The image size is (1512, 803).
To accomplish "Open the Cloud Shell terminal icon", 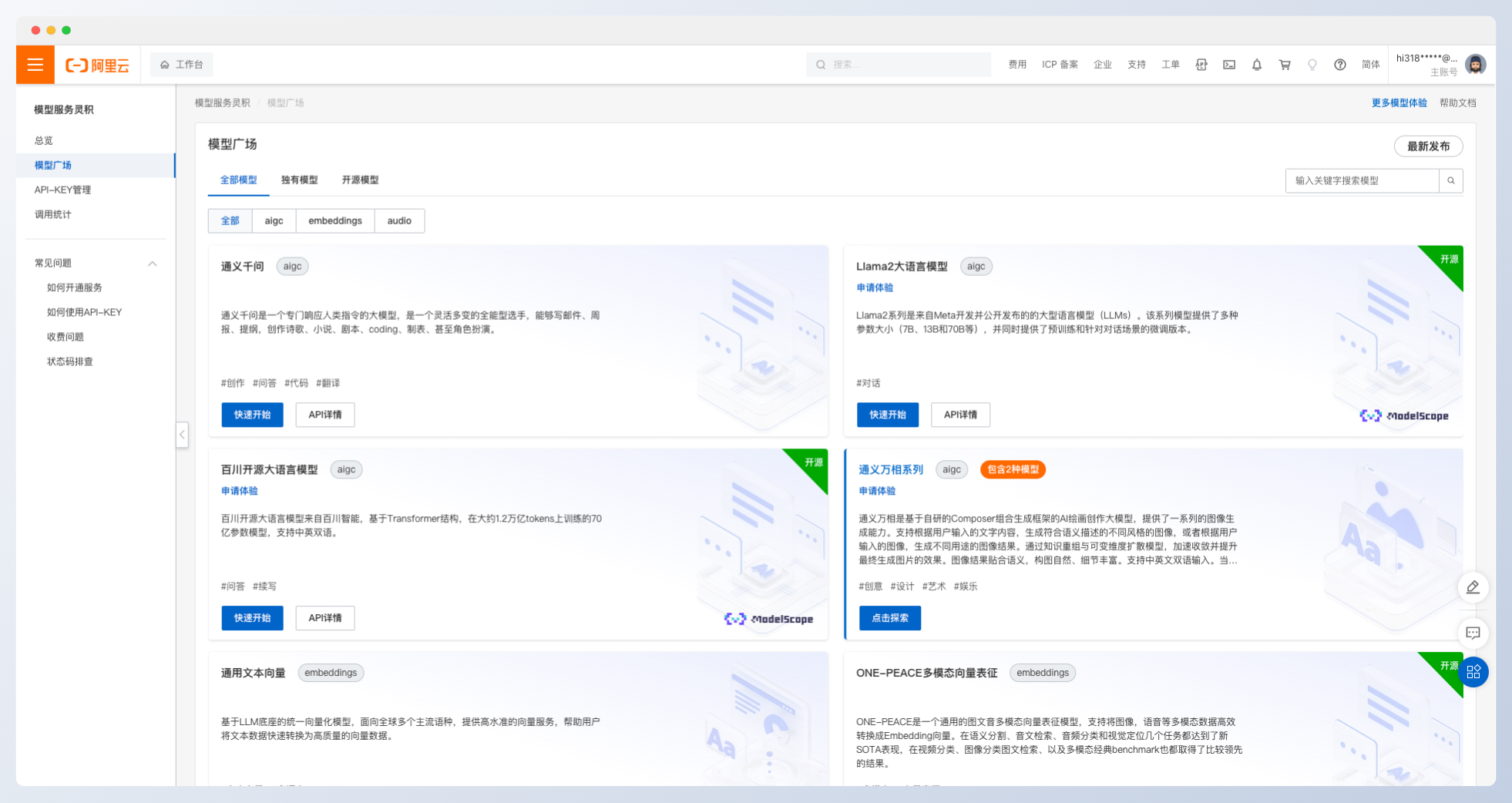I will point(1229,65).
